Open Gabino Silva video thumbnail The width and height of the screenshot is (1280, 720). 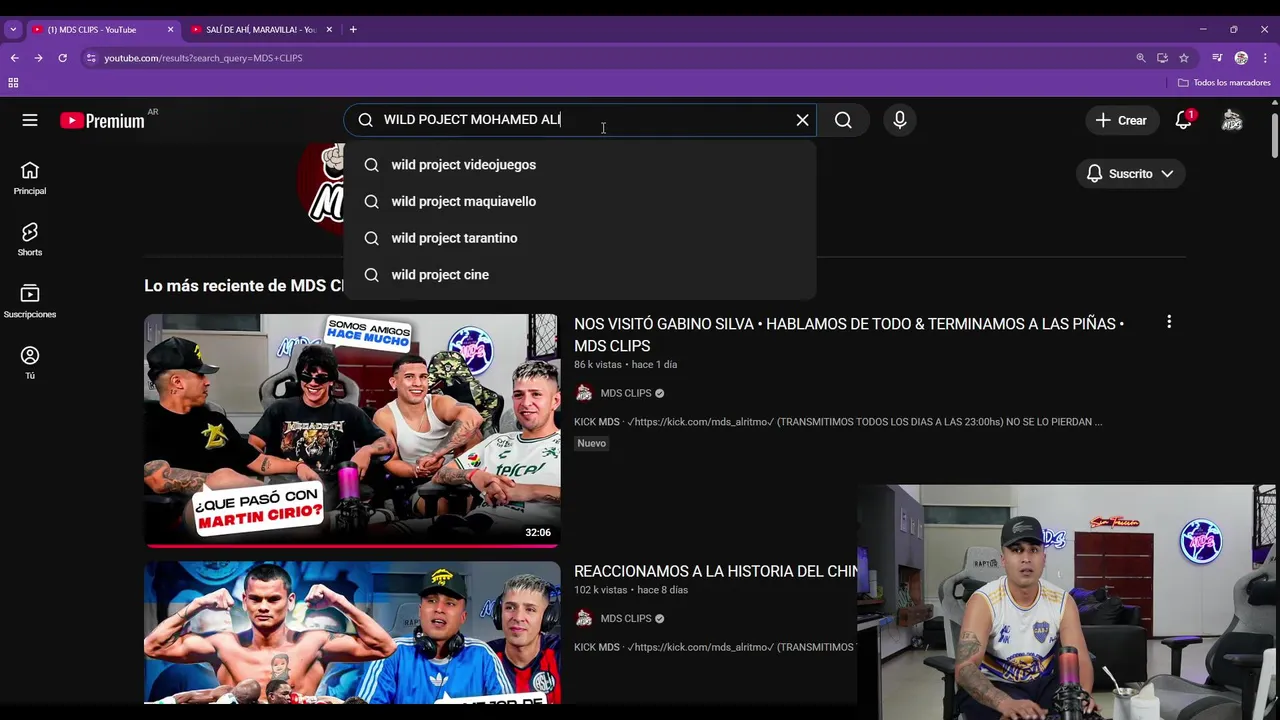352,430
